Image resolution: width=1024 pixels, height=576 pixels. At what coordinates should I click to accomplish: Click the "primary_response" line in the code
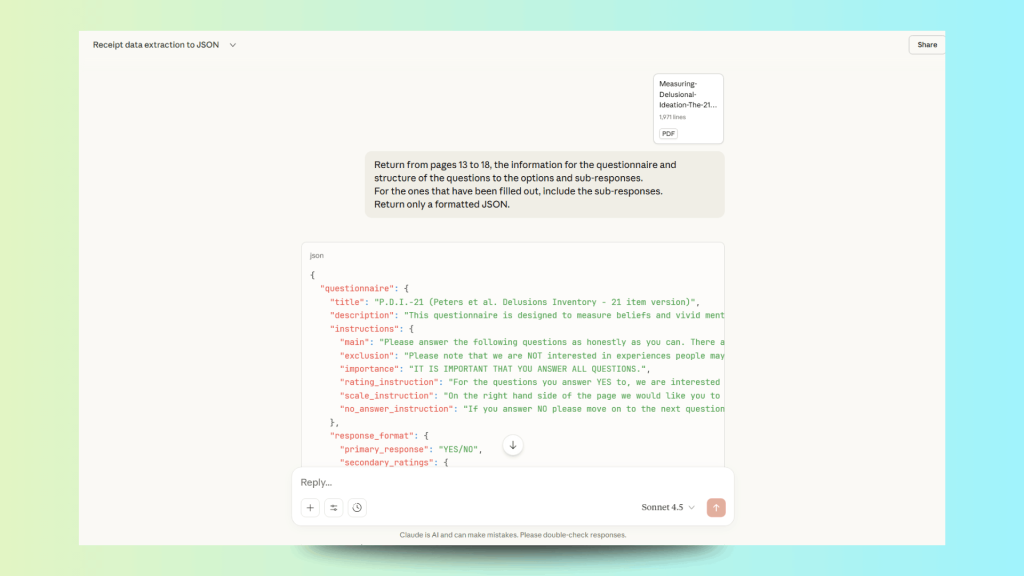tap(409, 449)
